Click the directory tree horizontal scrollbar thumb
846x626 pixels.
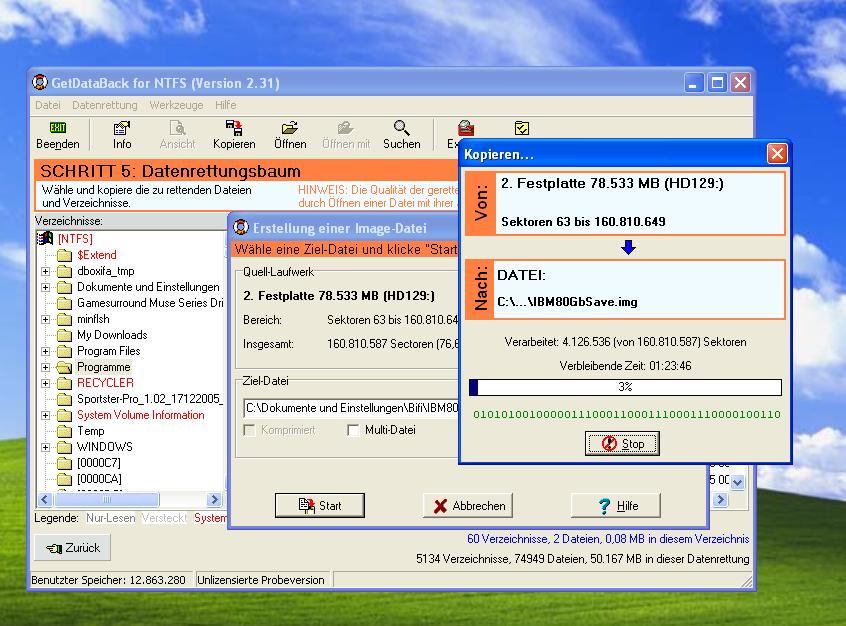pos(107,500)
